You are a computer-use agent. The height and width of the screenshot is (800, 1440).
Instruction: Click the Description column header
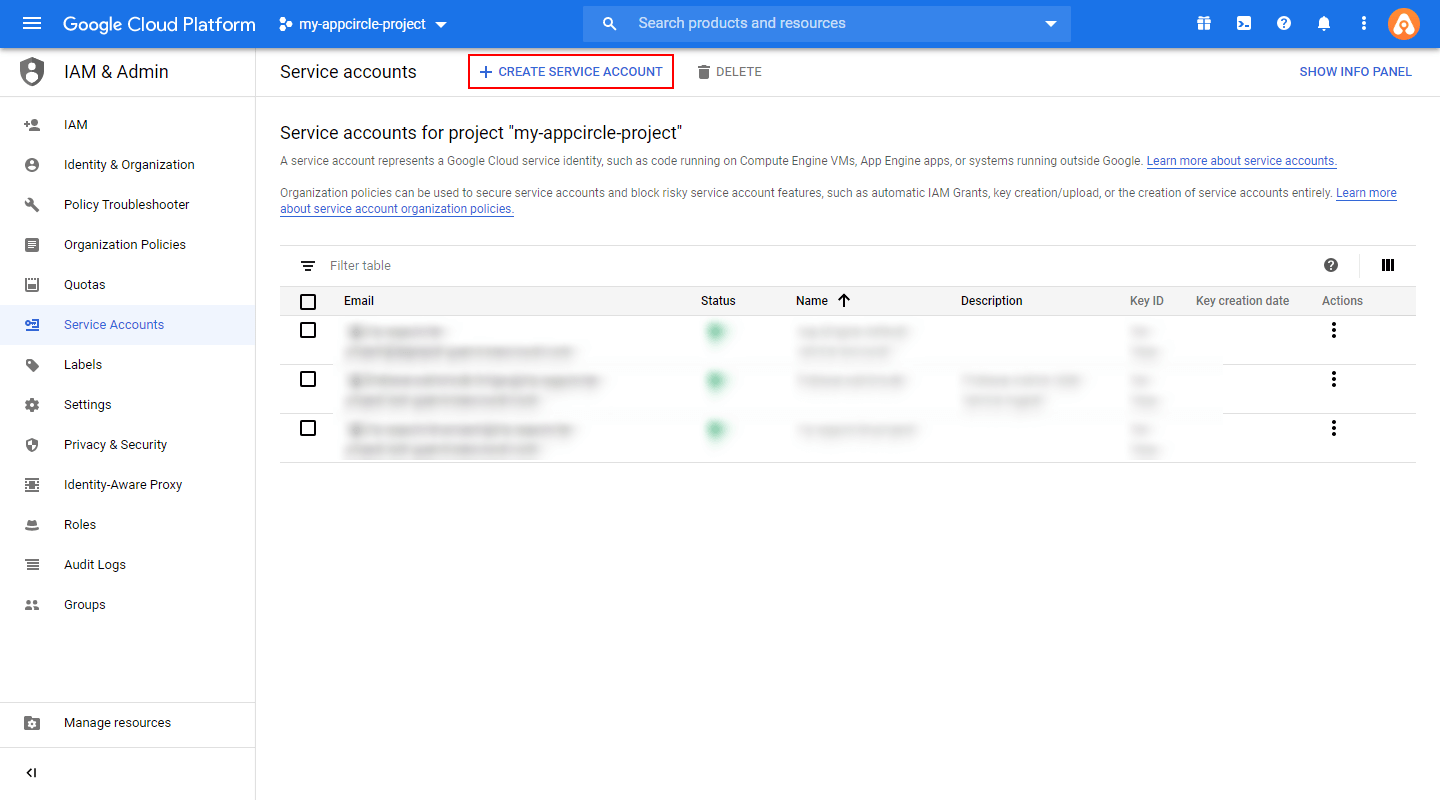[992, 301]
